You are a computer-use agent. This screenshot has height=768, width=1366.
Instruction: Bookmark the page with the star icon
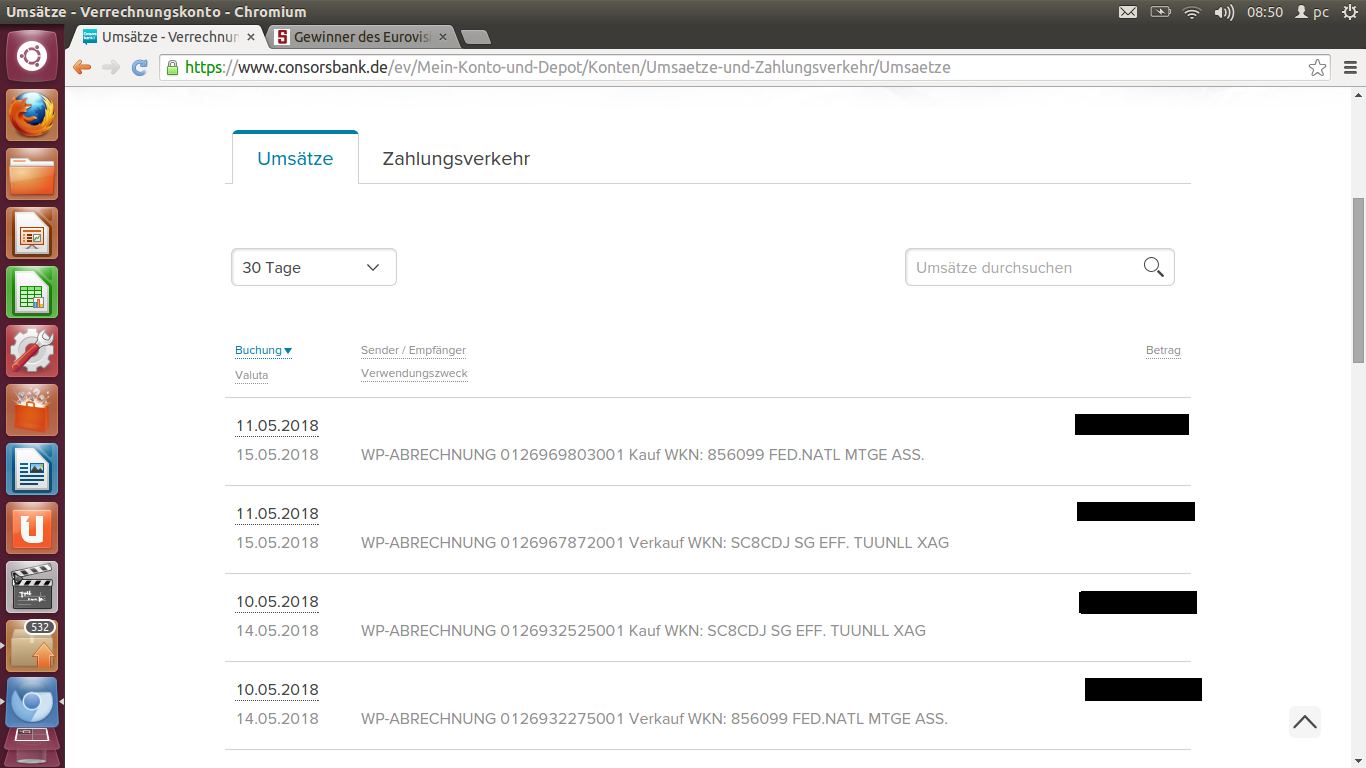(1318, 67)
